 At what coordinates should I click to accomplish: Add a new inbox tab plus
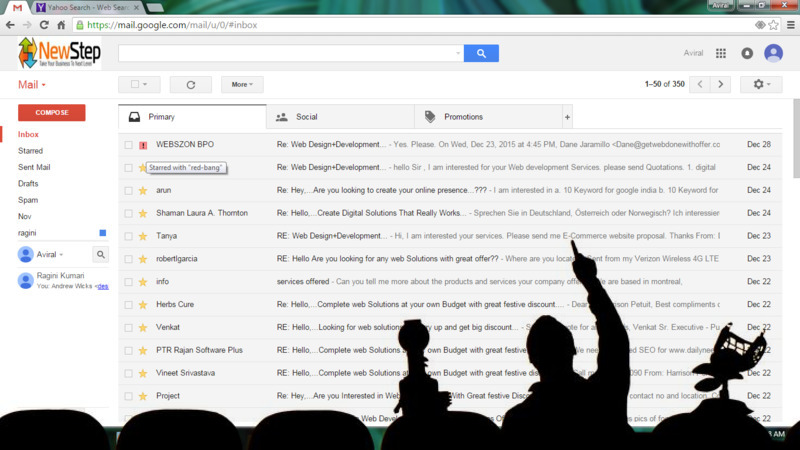click(x=567, y=117)
